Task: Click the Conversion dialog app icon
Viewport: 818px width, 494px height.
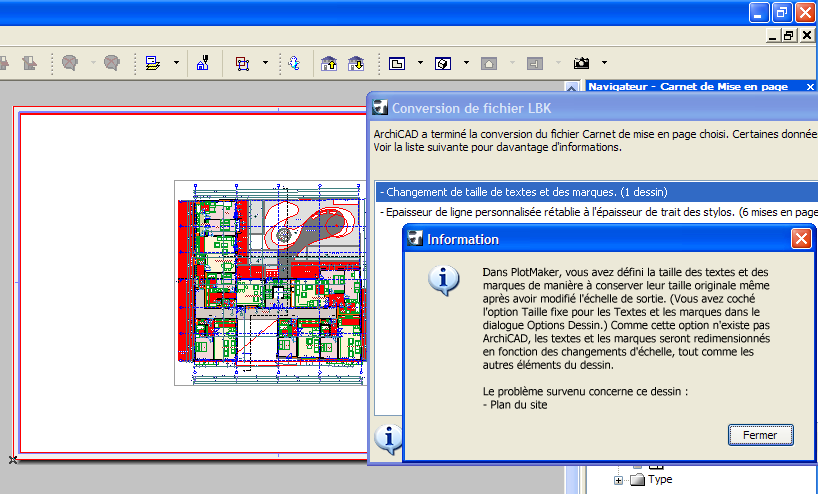Action: point(380,107)
